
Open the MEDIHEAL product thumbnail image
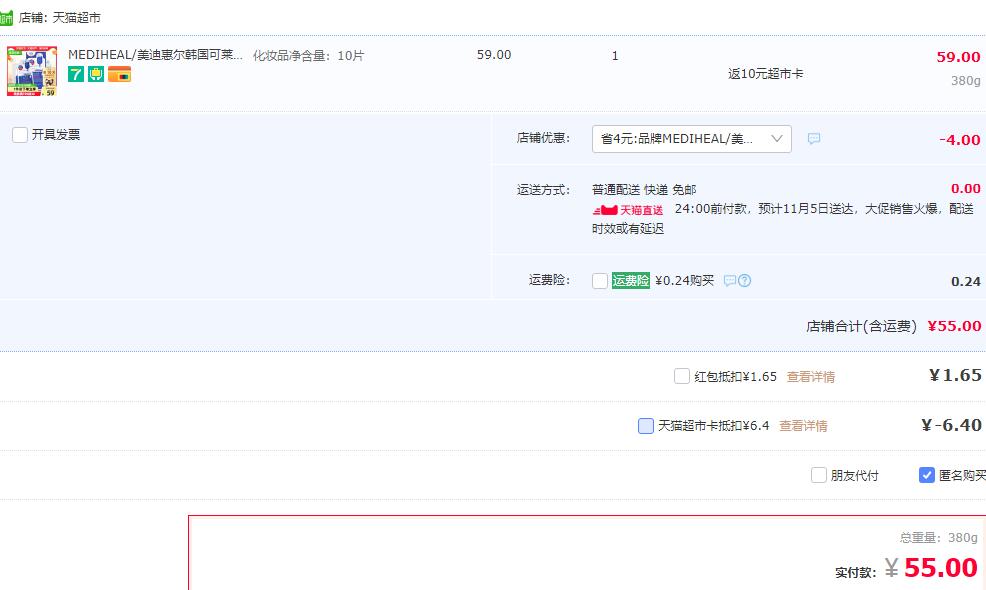click(31, 71)
